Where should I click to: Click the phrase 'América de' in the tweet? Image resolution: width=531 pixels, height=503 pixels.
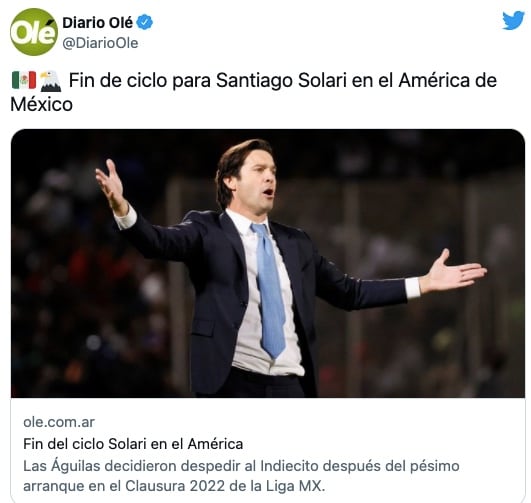(x=448, y=81)
